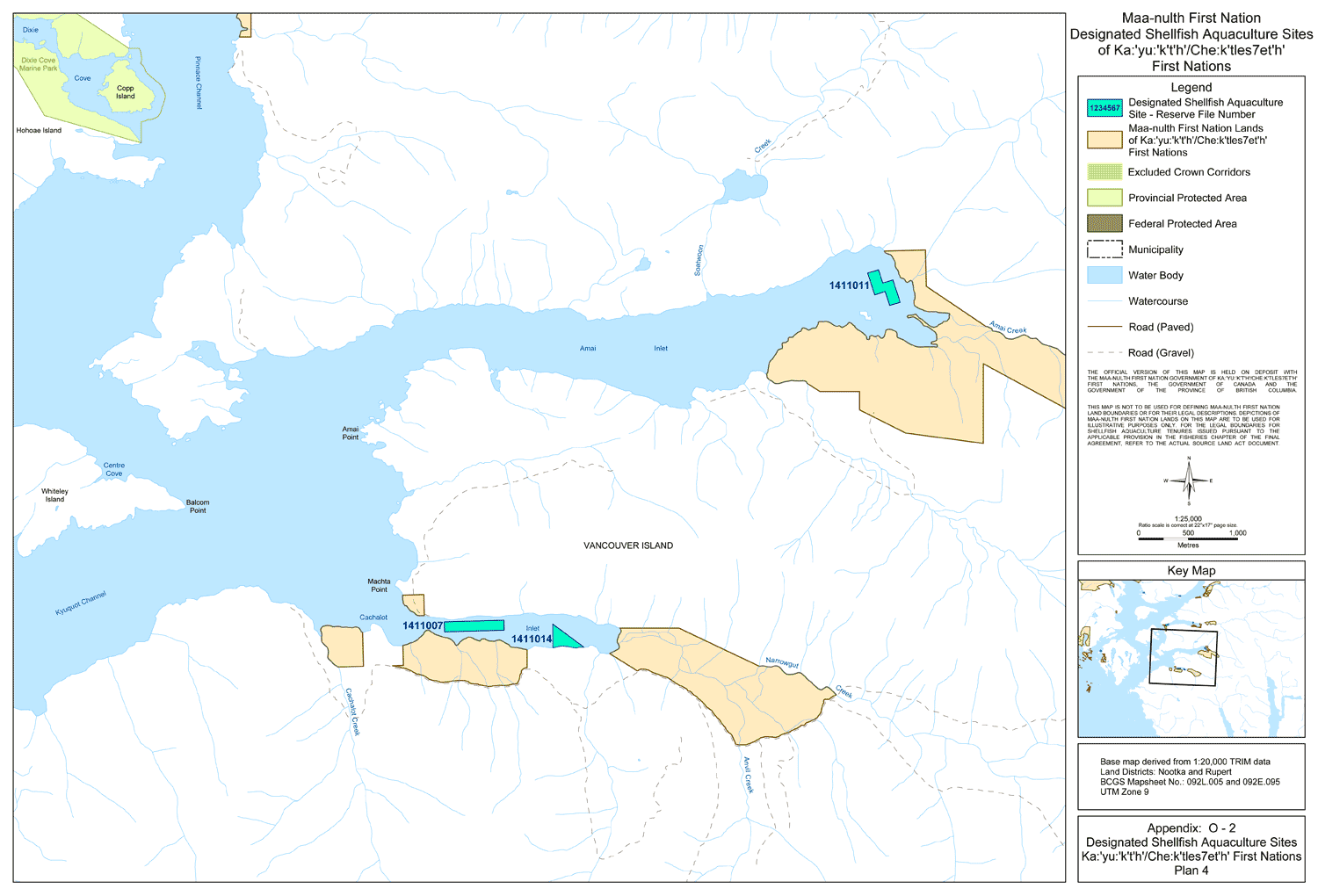Click the Municipality dashed box legend symbol

click(x=1104, y=249)
